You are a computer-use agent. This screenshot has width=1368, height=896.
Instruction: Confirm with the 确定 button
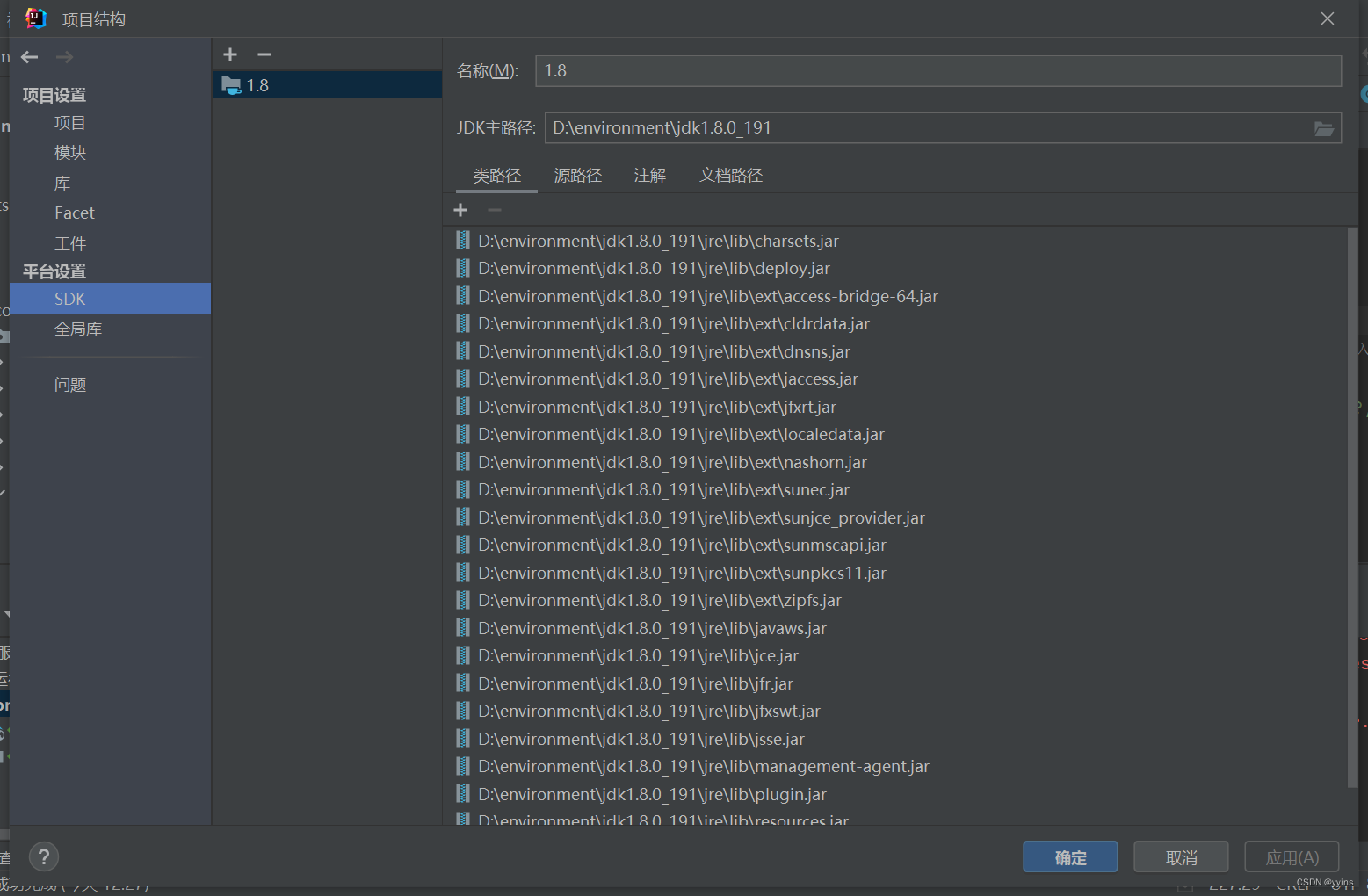point(1070,857)
